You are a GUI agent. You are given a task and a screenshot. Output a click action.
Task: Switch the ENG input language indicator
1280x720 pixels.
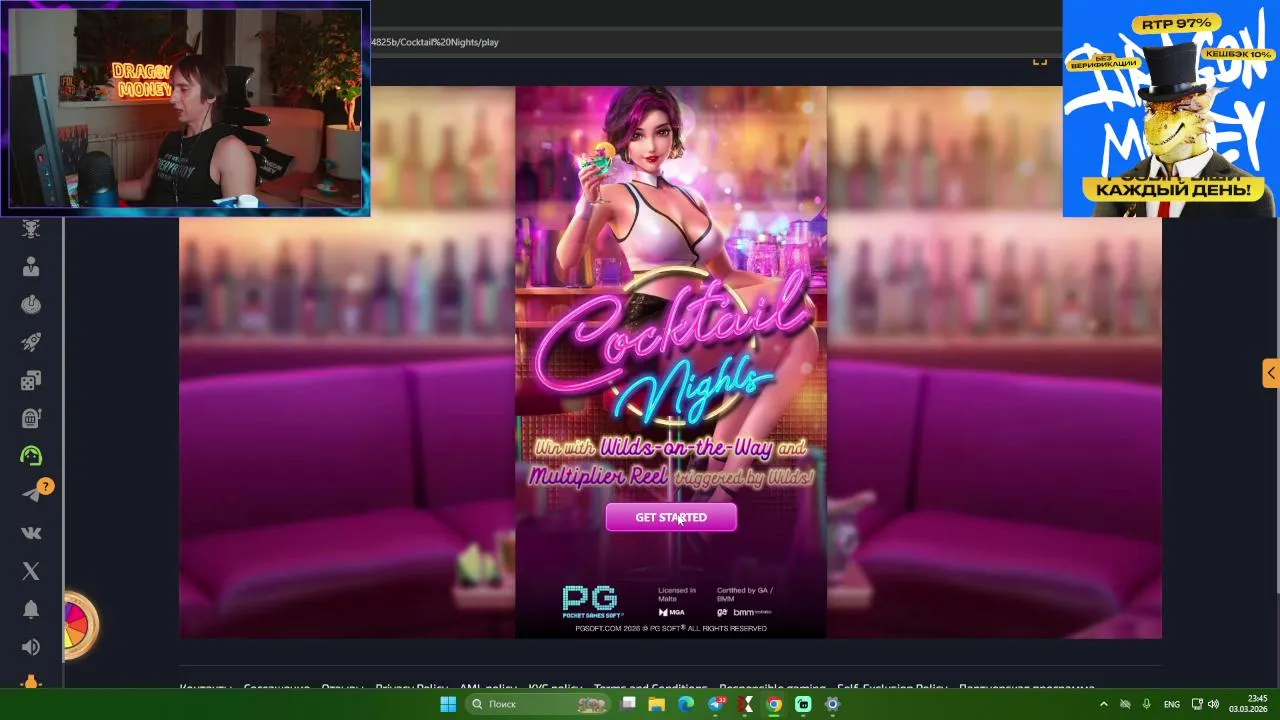[x=1172, y=704]
